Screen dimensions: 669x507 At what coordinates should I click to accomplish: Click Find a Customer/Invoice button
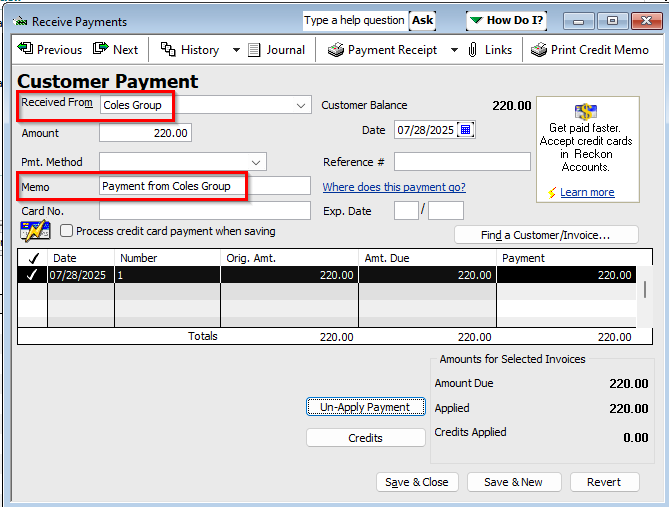[546, 235]
